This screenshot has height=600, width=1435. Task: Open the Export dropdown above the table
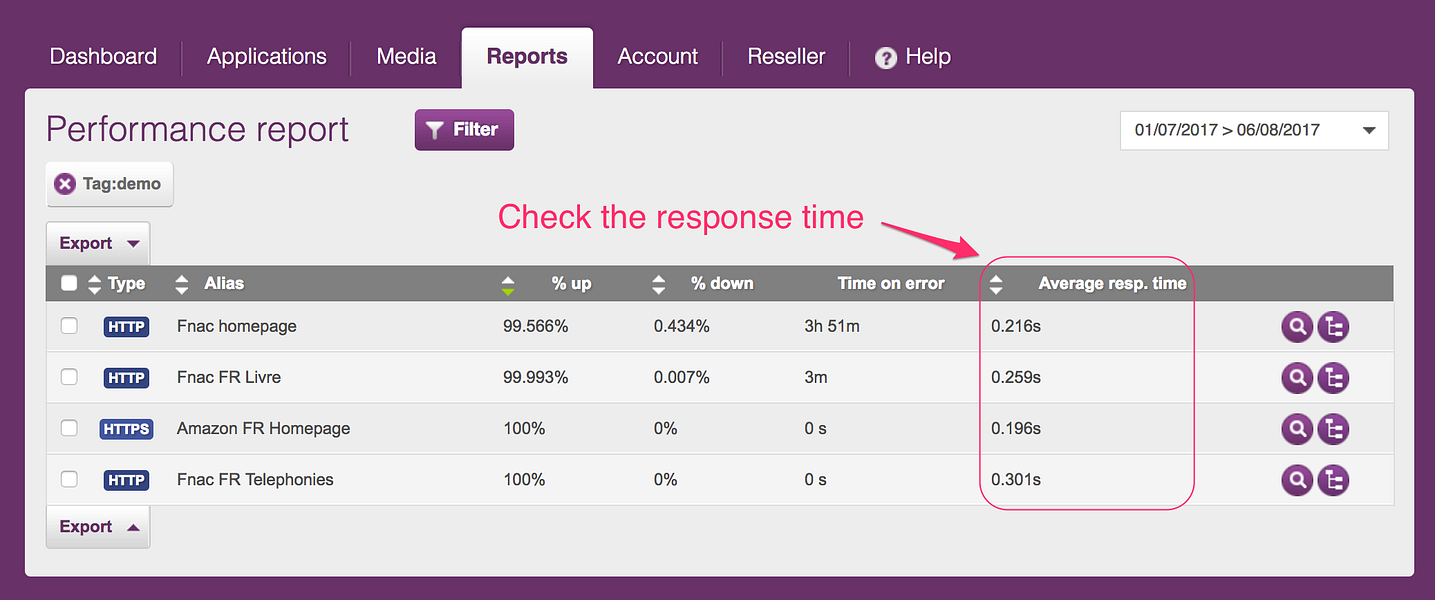97,243
